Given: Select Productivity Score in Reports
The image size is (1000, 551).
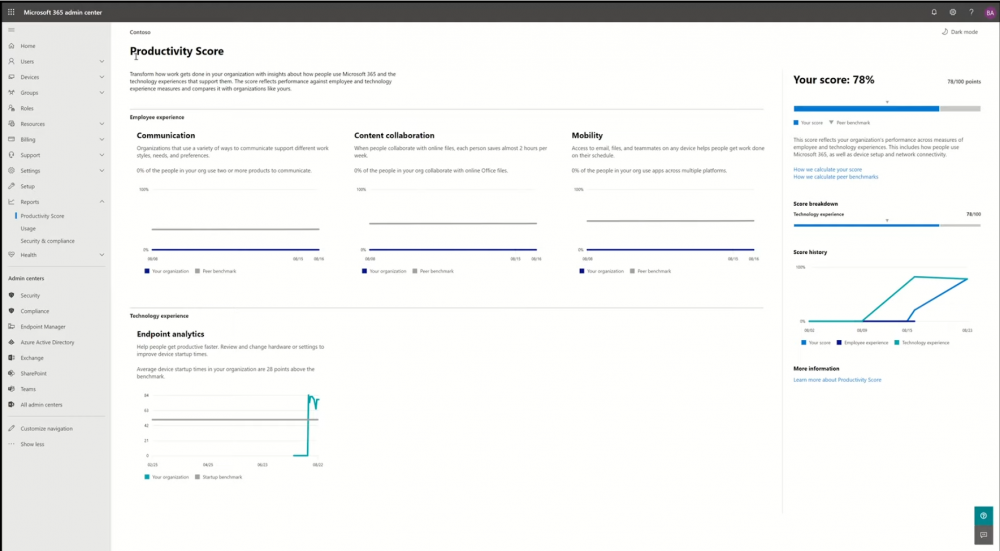Looking at the screenshot, I should (42, 216).
